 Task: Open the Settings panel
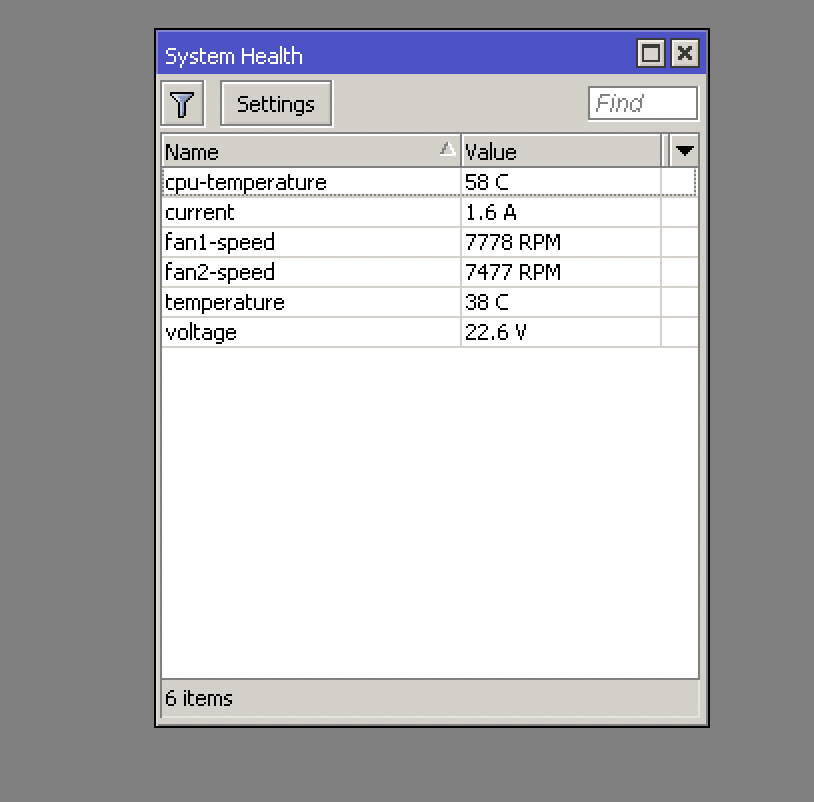pos(276,102)
